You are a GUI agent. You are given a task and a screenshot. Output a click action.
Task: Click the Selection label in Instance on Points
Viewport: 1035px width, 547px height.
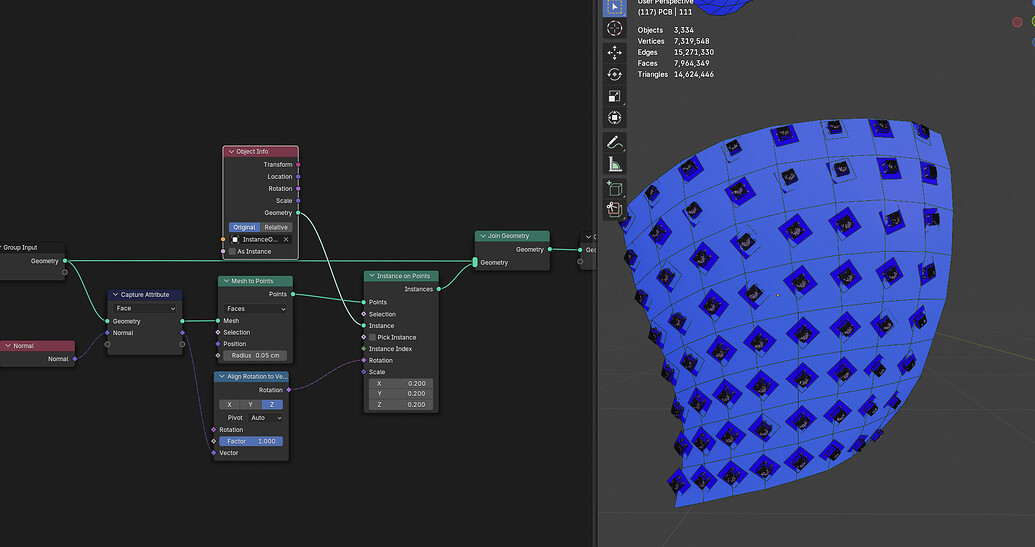[x=382, y=314]
